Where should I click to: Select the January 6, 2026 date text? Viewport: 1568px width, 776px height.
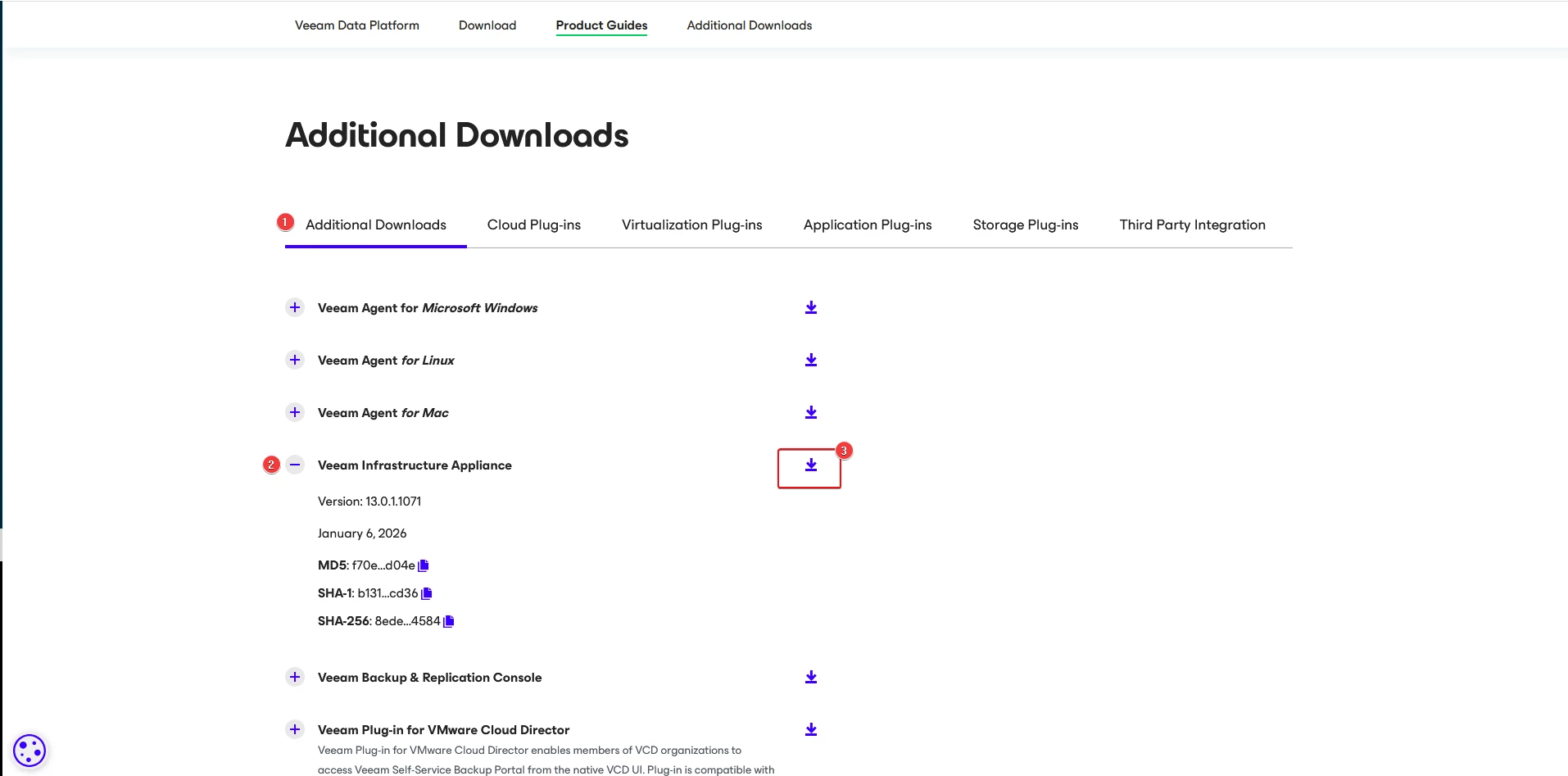[362, 533]
